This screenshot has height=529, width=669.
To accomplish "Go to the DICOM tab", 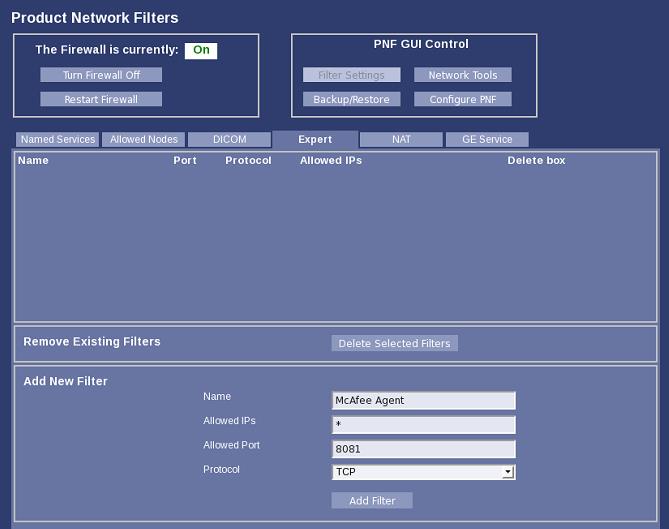I will point(229,140).
